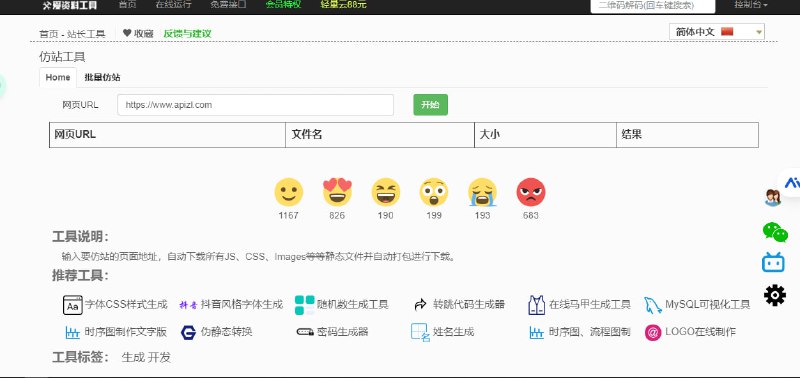Click the MySQL可视化工具 dolphin icon
Viewport: 800px width, 378px height.
coord(653,305)
